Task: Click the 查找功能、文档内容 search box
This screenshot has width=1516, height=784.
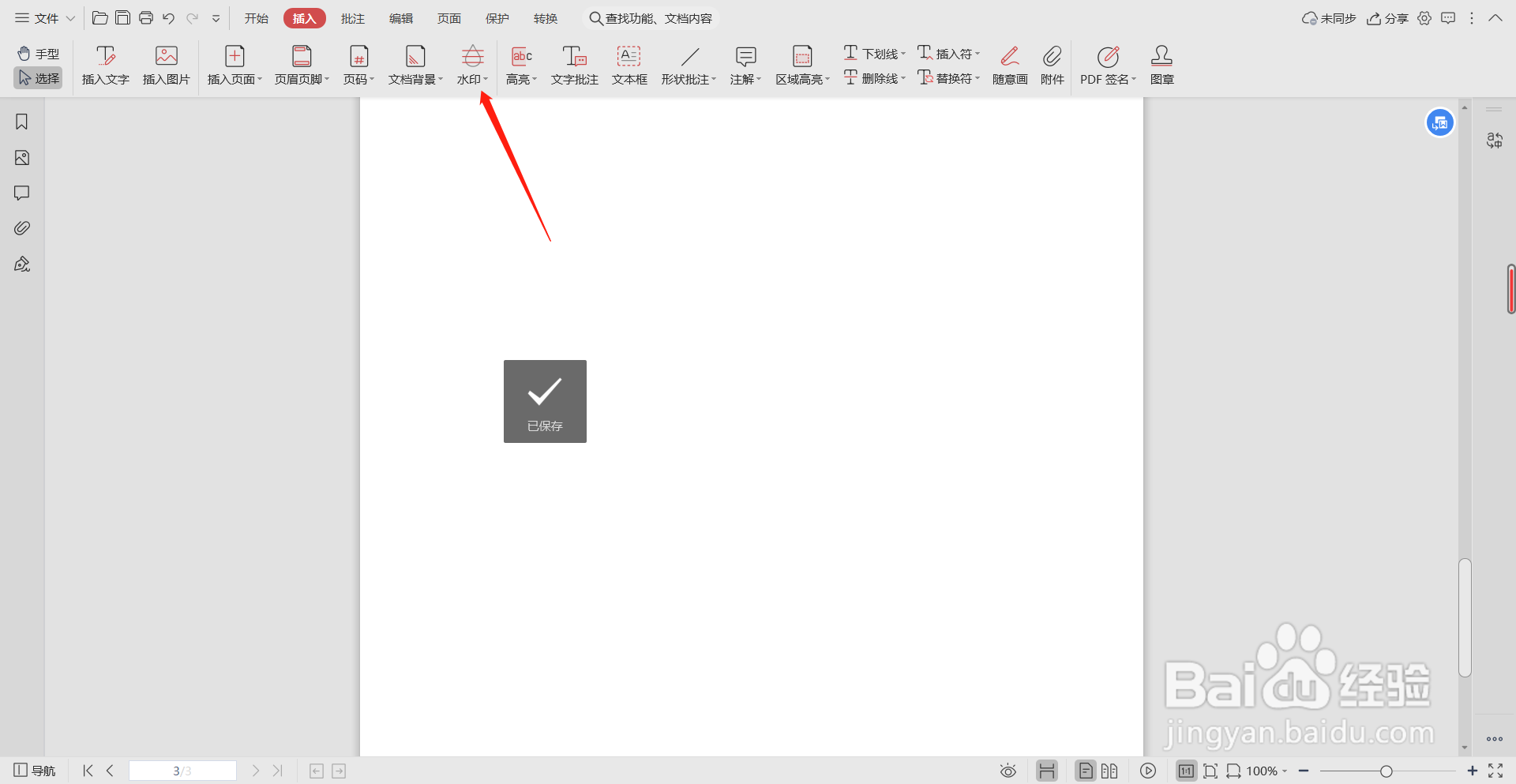Action: (x=651, y=18)
